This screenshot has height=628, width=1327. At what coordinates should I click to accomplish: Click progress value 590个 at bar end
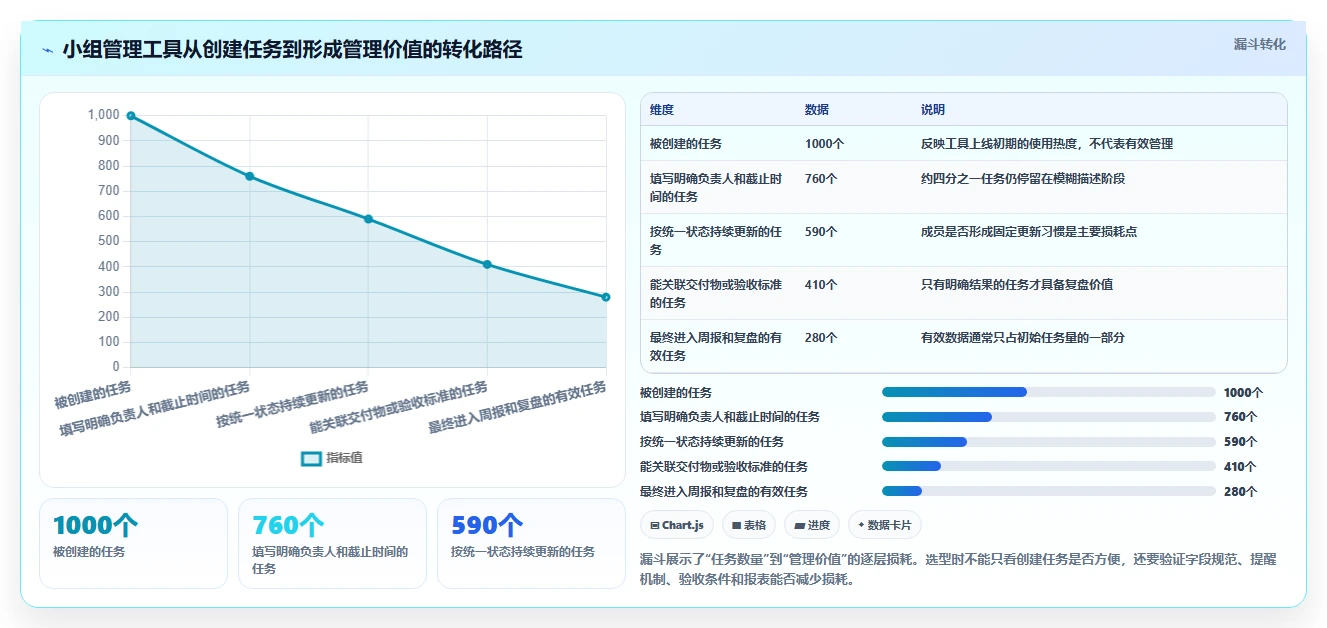click(1240, 442)
